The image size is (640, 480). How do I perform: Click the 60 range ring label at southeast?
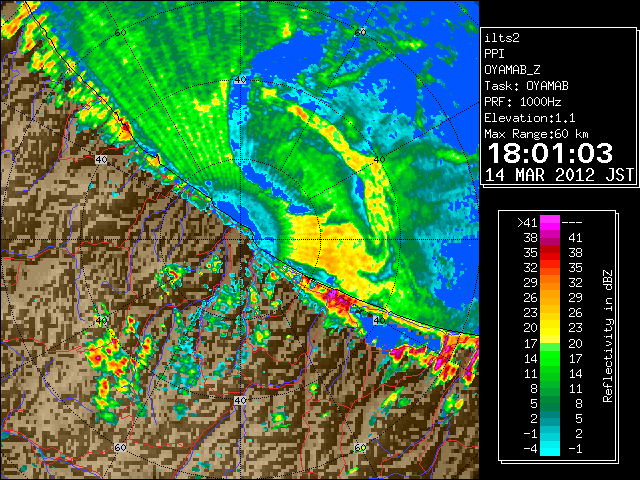pos(360,448)
